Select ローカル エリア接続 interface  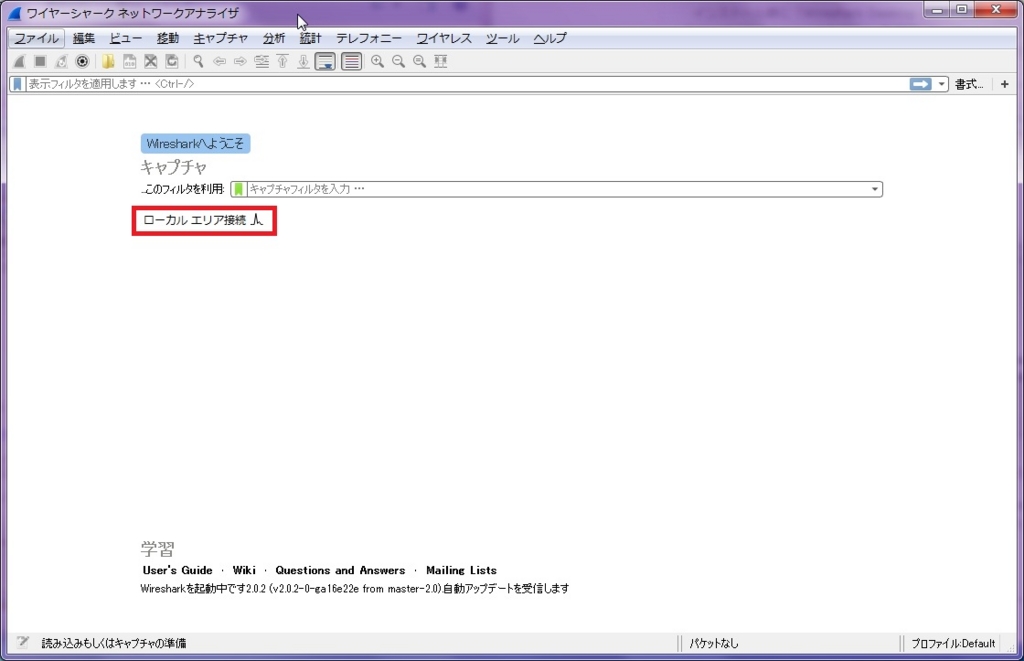pos(204,220)
